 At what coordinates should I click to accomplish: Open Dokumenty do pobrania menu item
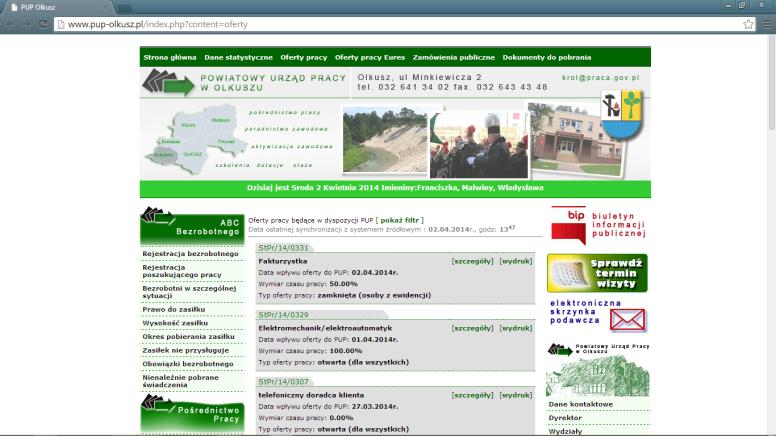[547, 57]
